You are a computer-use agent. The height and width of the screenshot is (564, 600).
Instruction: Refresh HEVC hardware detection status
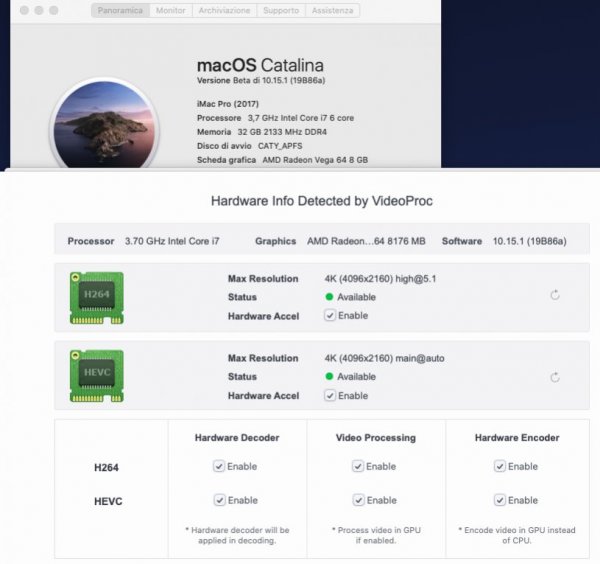[x=555, y=377]
